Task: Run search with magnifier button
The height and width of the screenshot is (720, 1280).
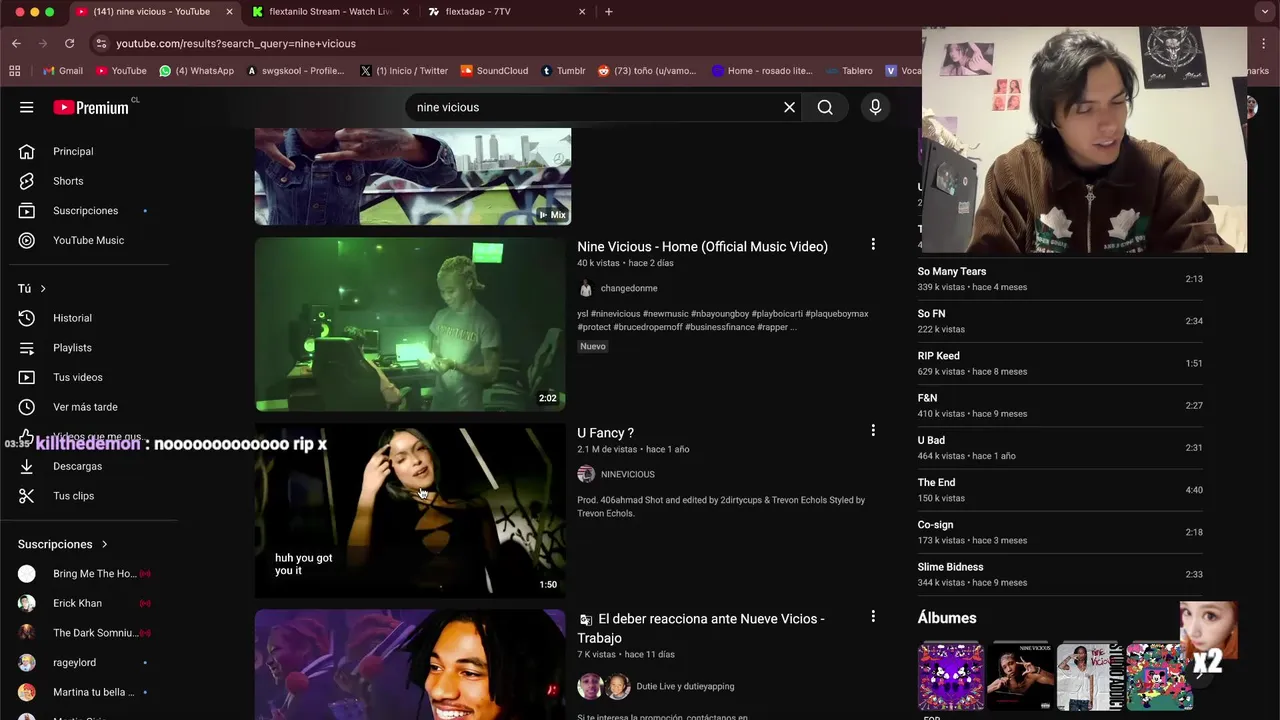Action: tap(825, 107)
